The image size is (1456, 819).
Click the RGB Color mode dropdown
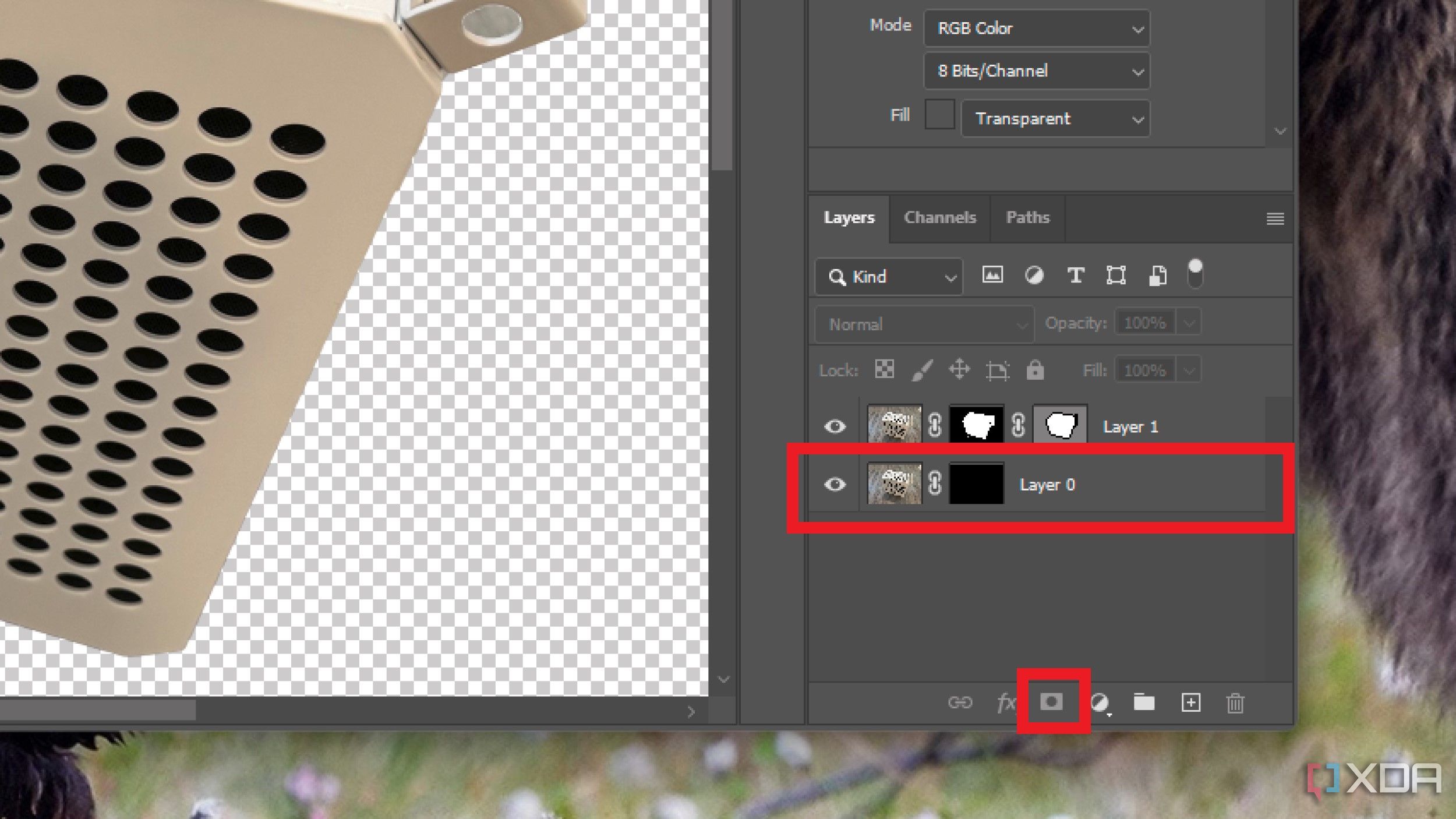1036,26
